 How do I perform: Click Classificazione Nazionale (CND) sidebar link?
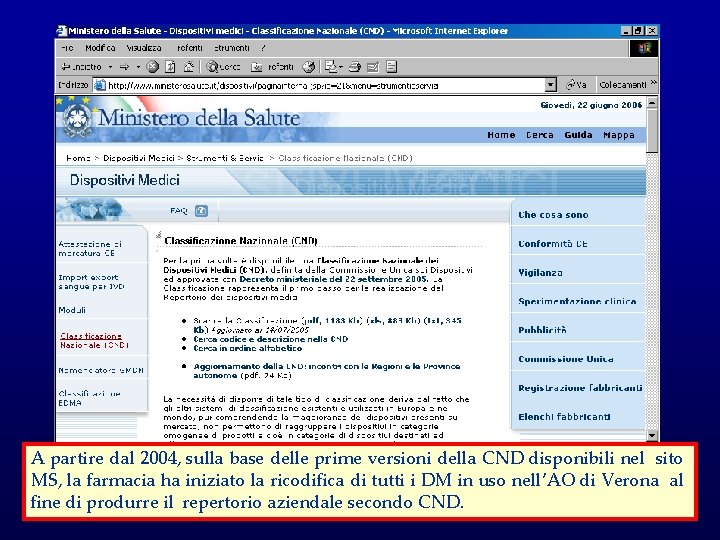(x=94, y=340)
